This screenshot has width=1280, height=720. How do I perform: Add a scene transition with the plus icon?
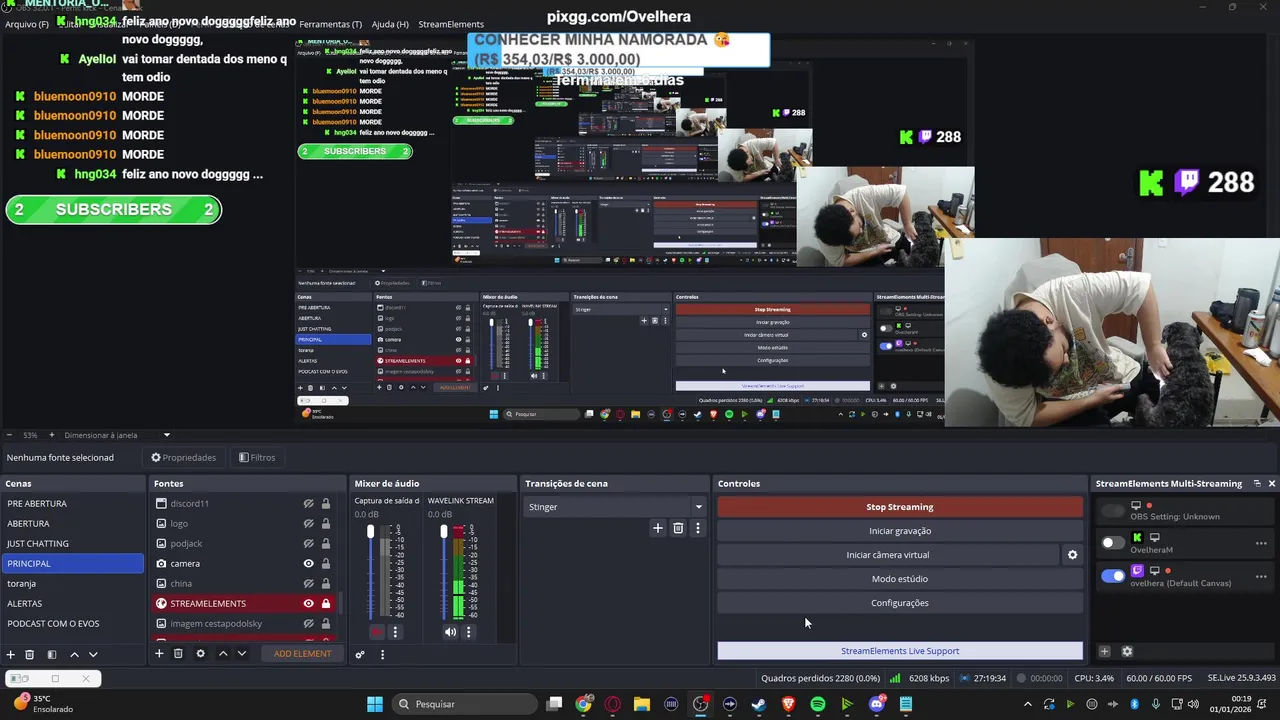click(657, 528)
